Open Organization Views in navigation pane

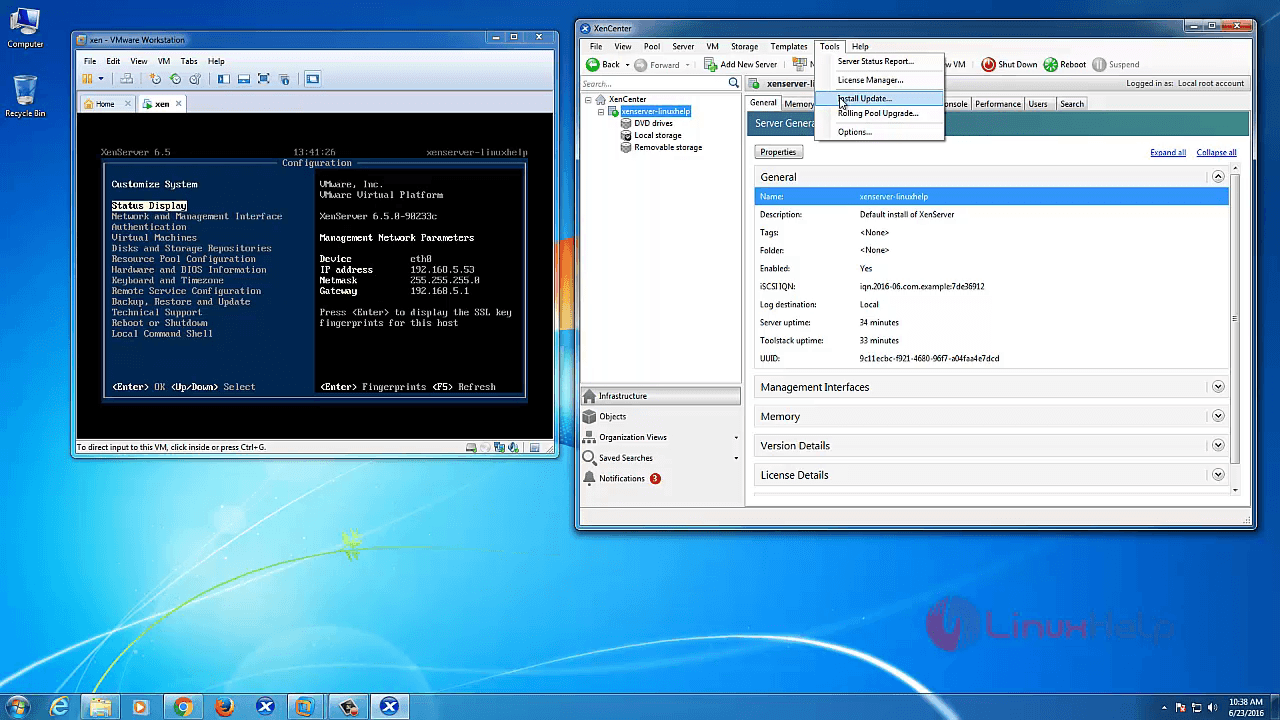click(x=662, y=437)
